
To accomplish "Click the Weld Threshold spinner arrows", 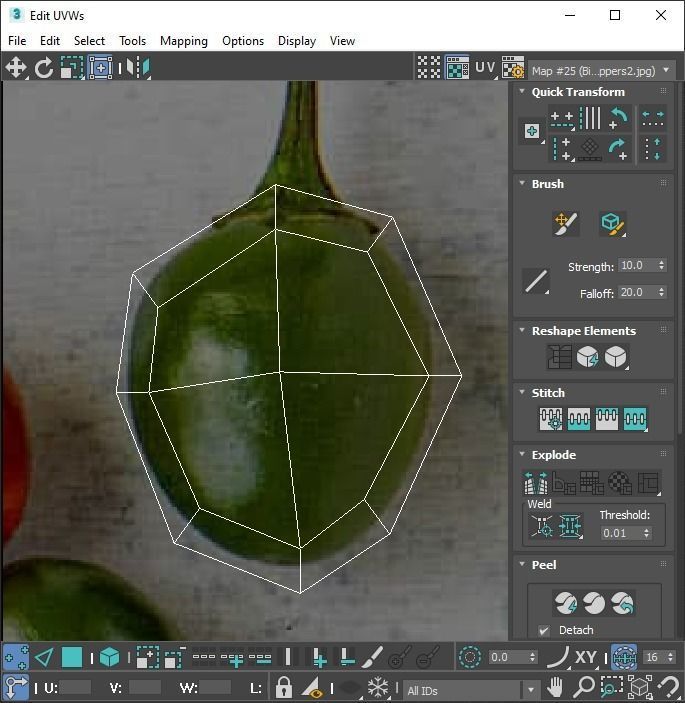I will (646, 533).
